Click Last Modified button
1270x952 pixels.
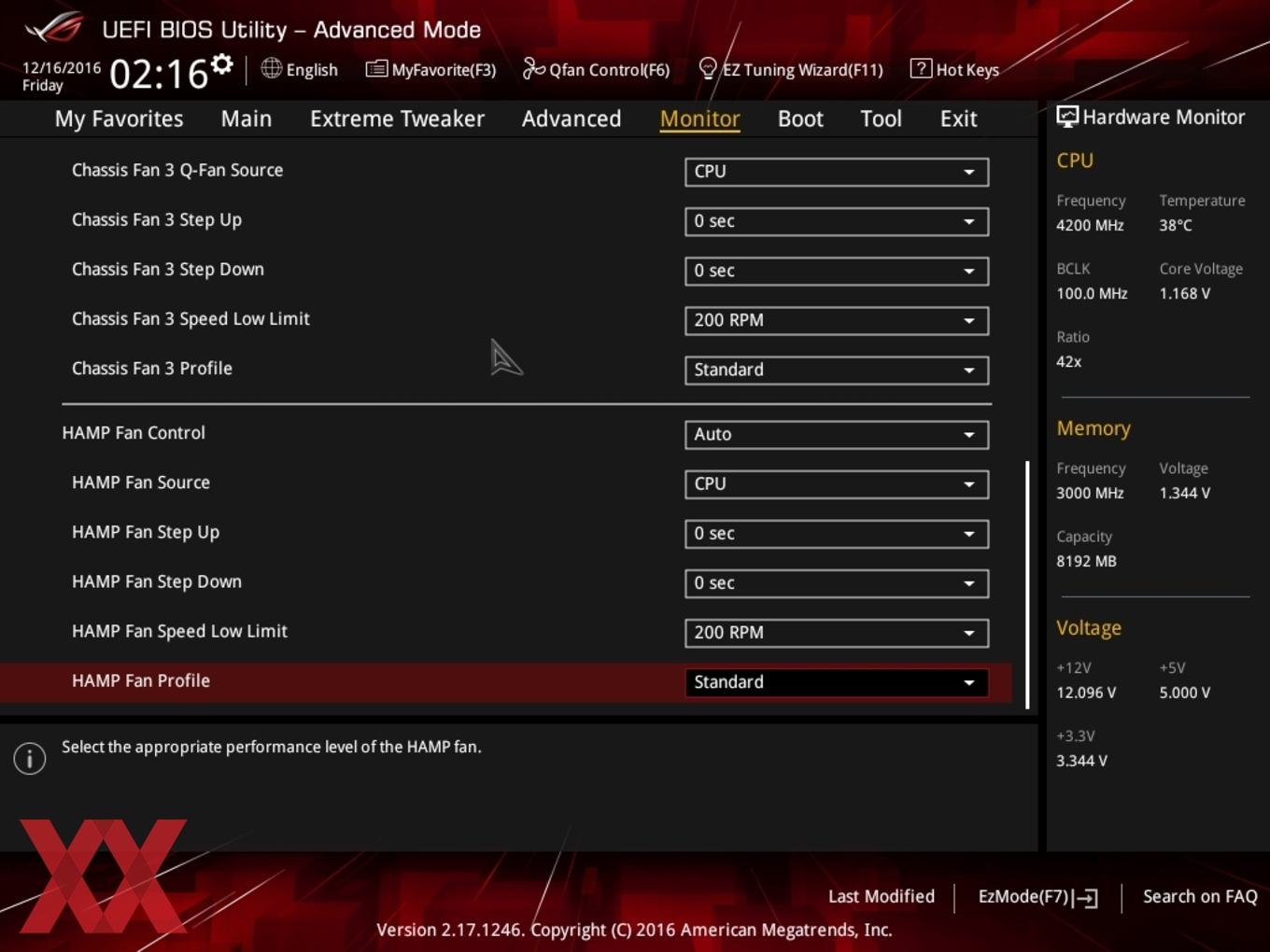[x=882, y=896]
